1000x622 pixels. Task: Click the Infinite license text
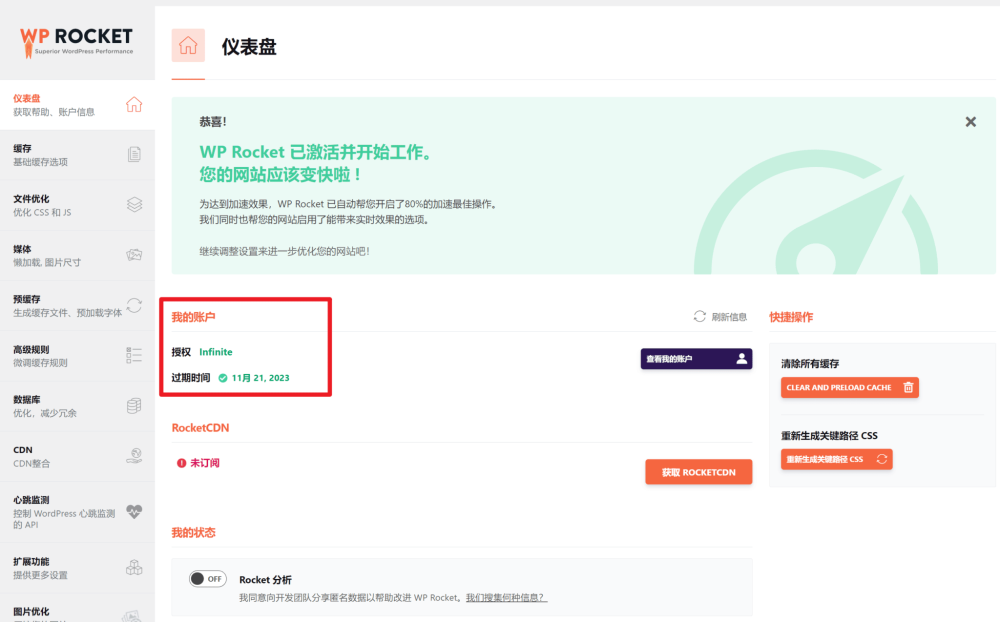click(216, 352)
